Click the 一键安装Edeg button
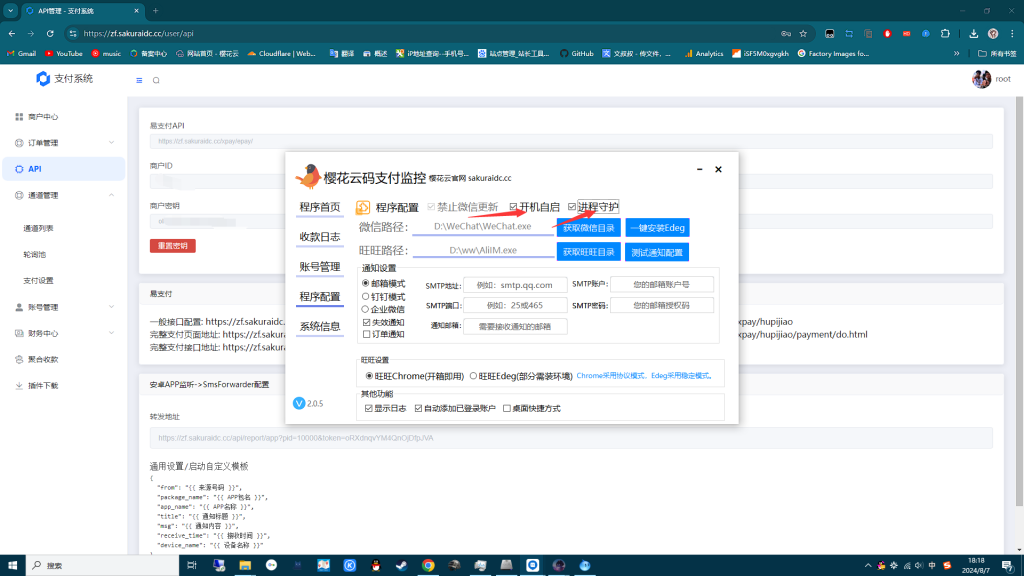Image resolution: width=1024 pixels, height=576 pixels. 656,227
